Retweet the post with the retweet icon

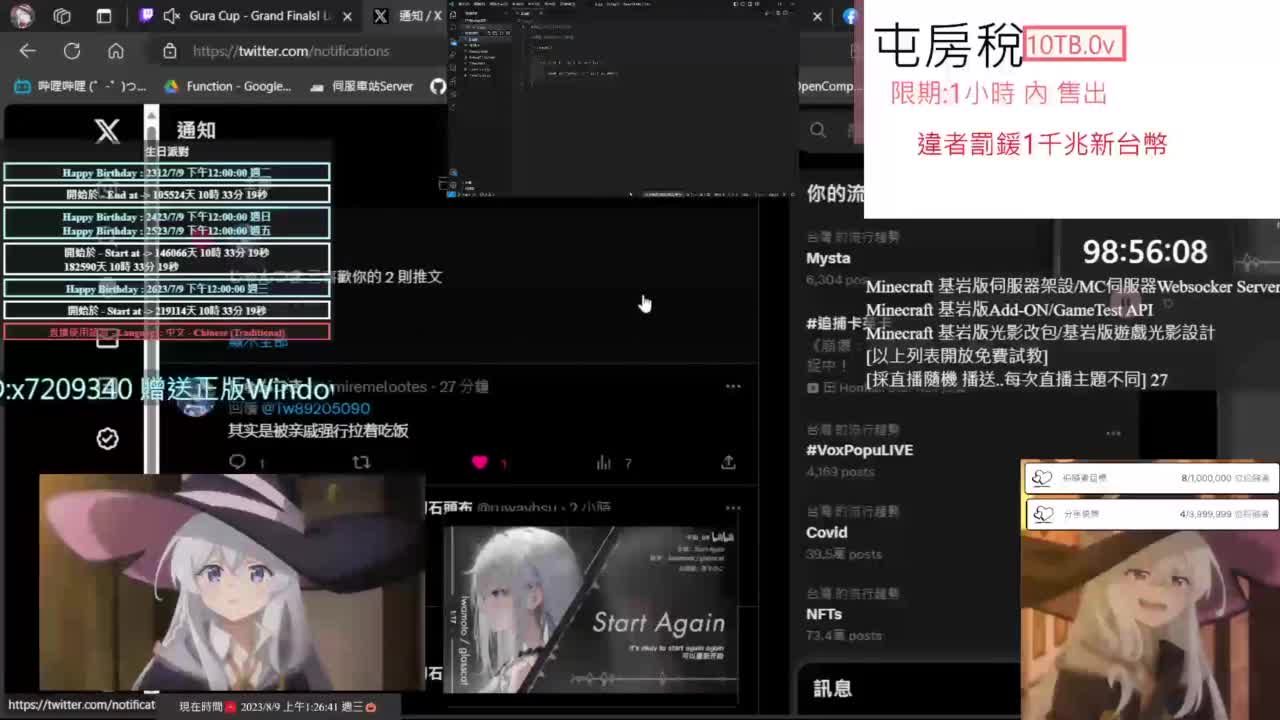pyautogui.click(x=361, y=462)
